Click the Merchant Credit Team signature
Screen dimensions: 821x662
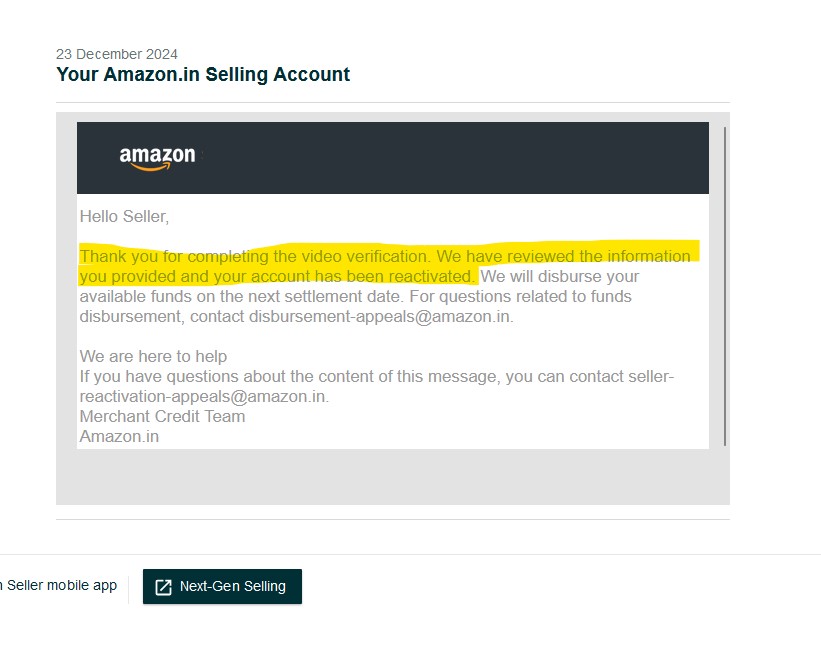[162, 416]
